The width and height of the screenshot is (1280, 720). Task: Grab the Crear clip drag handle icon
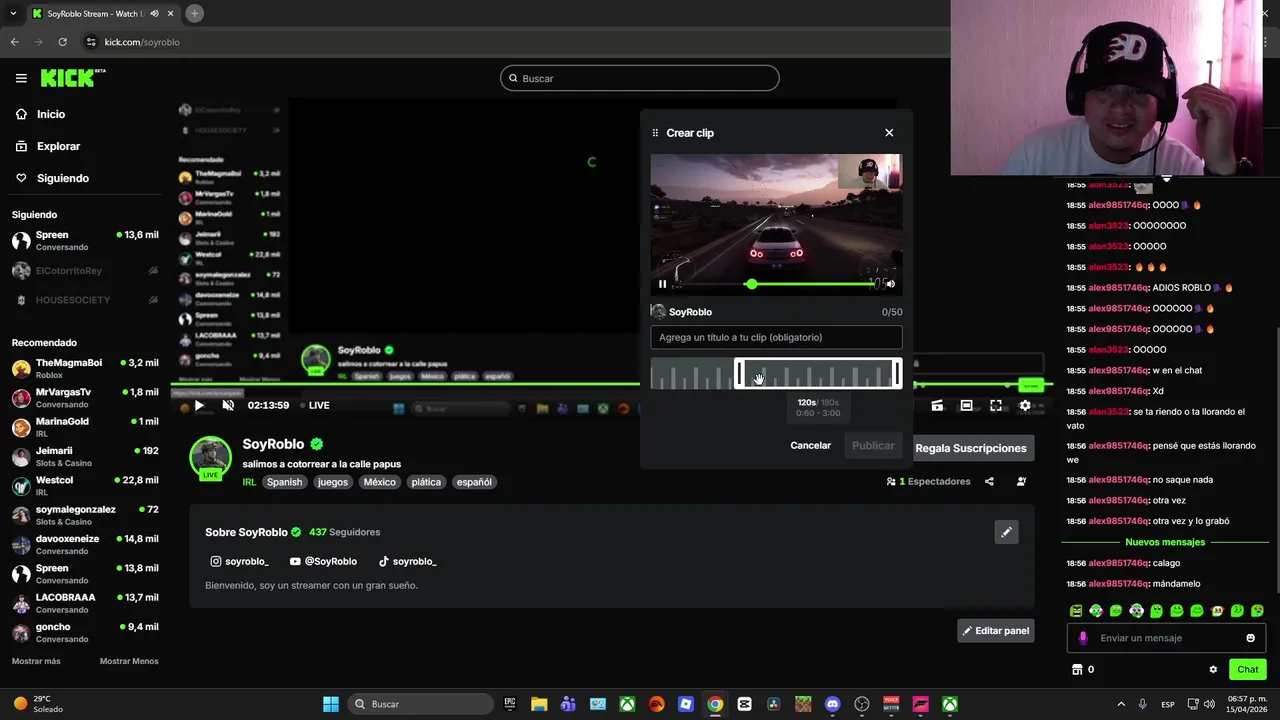coord(655,133)
